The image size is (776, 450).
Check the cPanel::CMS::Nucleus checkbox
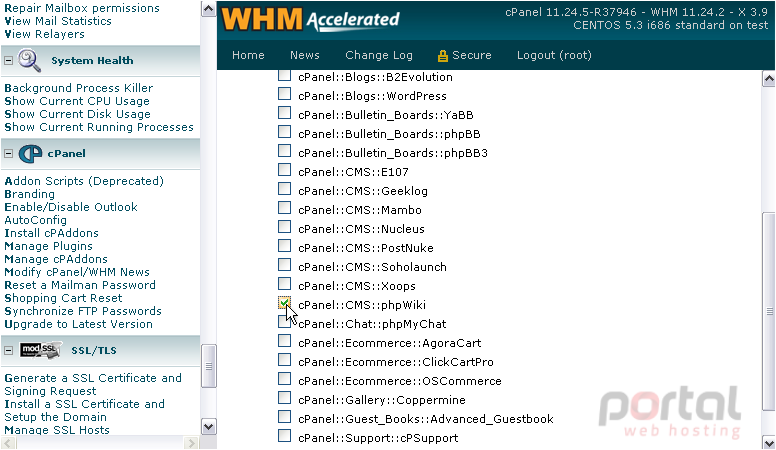pos(284,227)
